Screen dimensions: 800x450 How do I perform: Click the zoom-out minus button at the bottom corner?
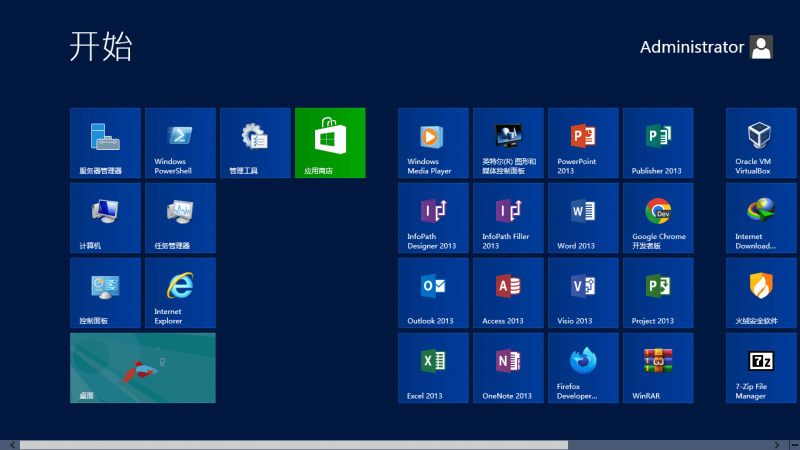tap(794, 445)
